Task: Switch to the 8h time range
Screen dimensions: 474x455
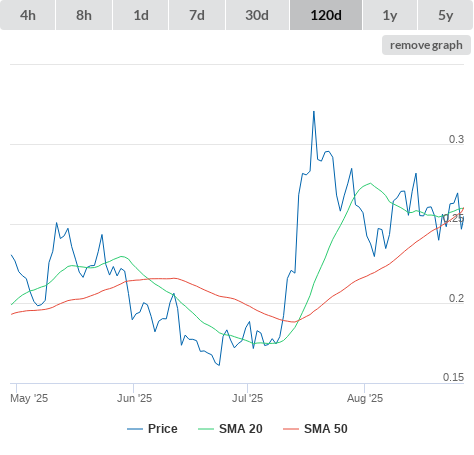Action: point(84,15)
